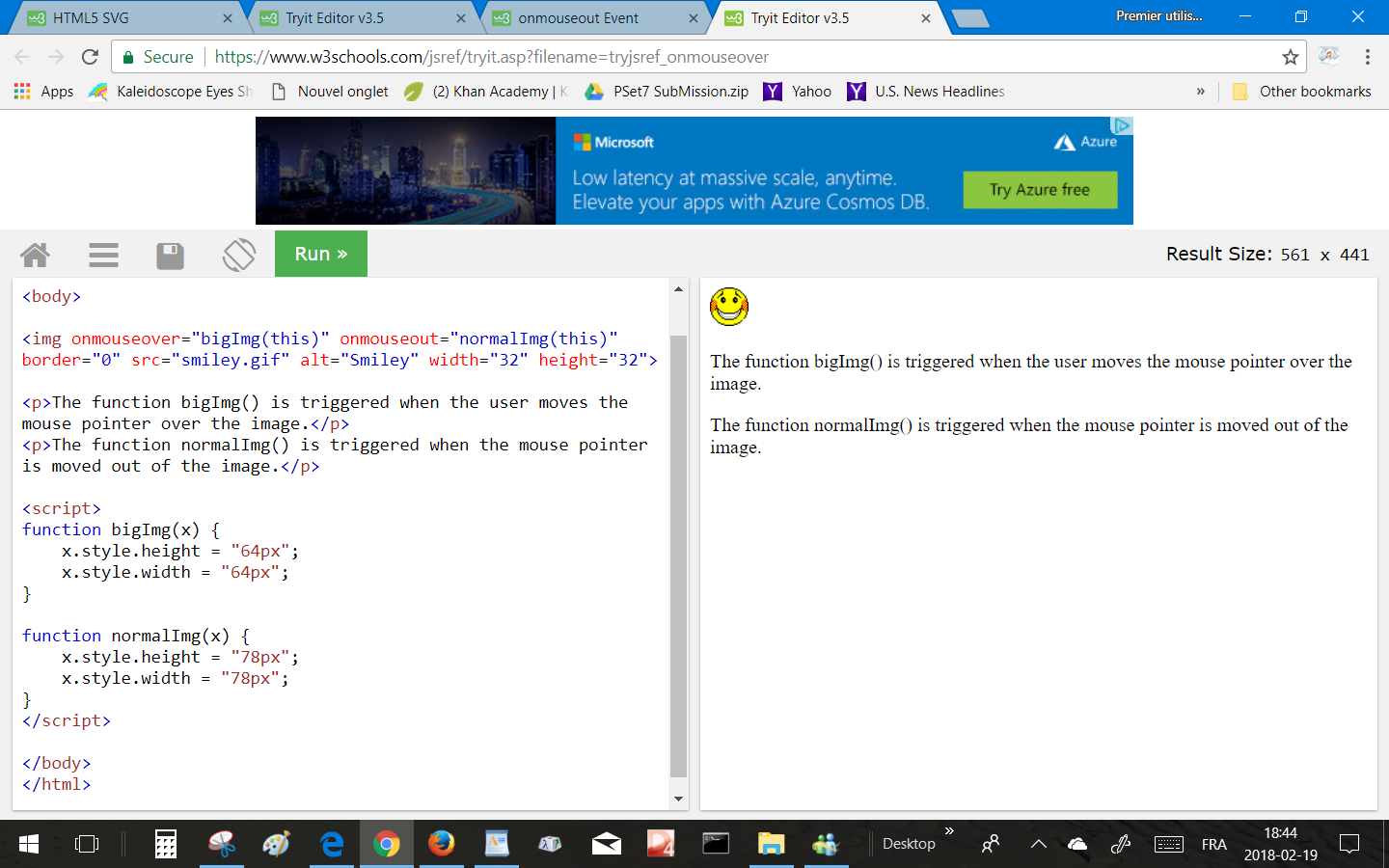Open Mail envelope app in taskbar
The height and width of the screenshot is (868, 1389).
click(x=607, y=844)
